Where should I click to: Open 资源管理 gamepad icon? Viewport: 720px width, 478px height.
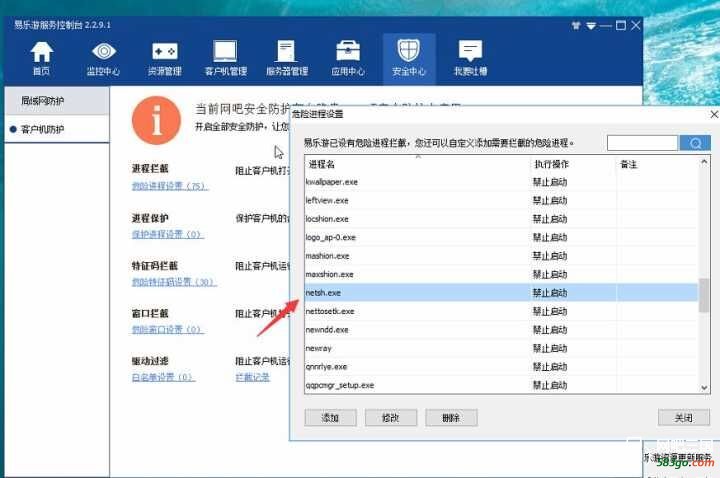164,58
